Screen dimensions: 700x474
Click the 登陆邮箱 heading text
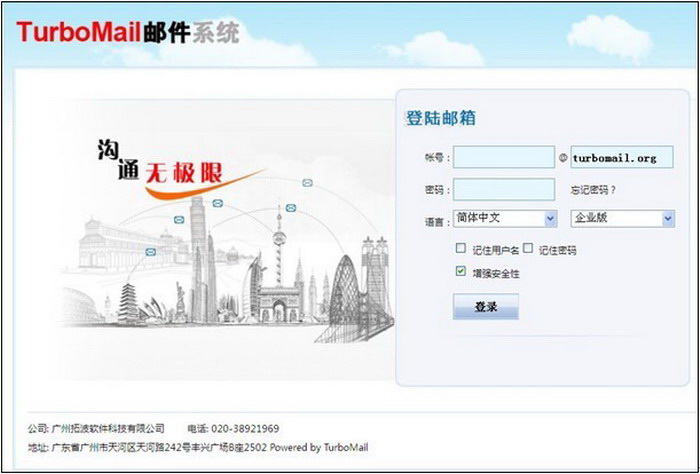pos(441,118)
